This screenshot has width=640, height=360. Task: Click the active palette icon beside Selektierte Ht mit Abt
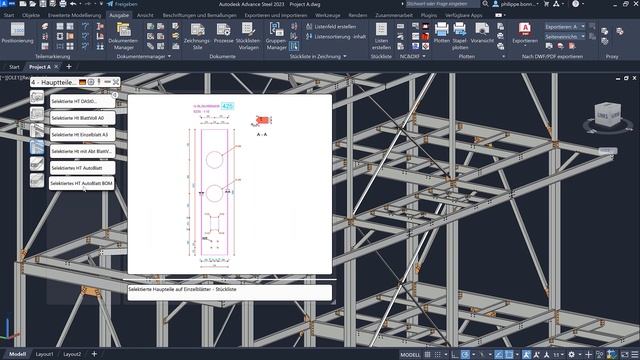37,147
